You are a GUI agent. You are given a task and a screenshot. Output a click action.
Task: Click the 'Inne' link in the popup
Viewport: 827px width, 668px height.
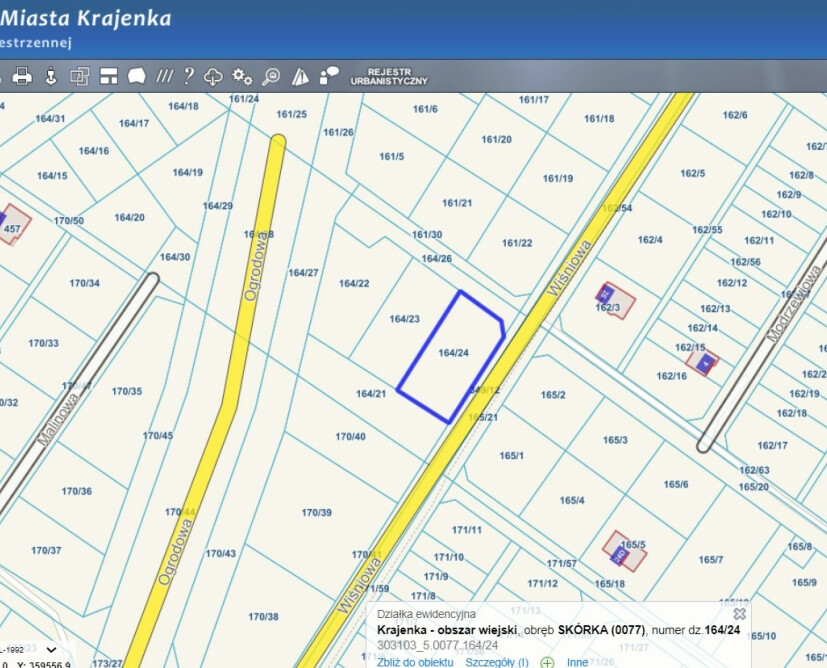577,662
